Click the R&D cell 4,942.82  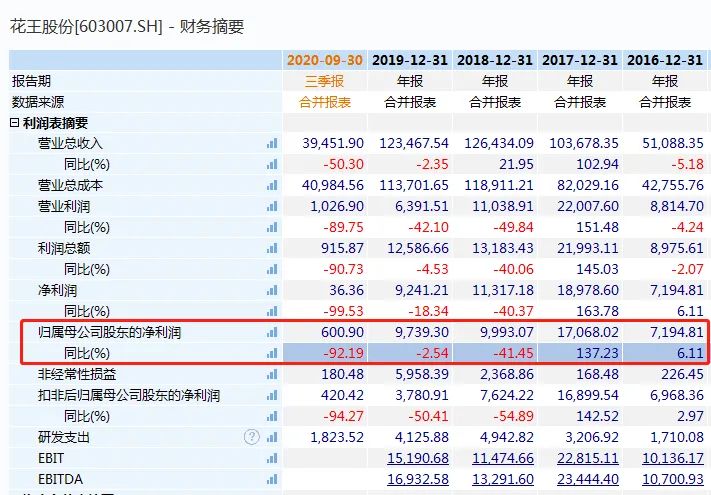[507, 437]
